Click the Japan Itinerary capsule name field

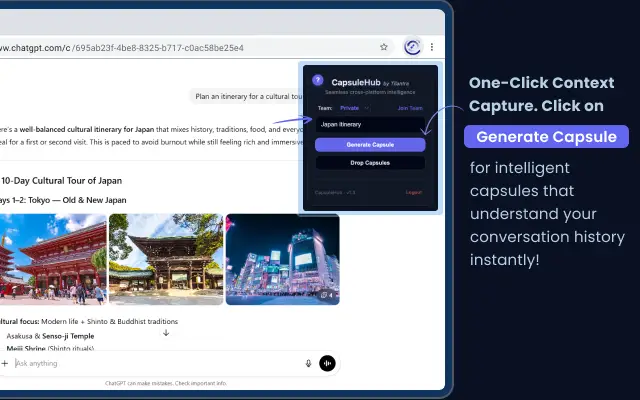coord(370,124)
